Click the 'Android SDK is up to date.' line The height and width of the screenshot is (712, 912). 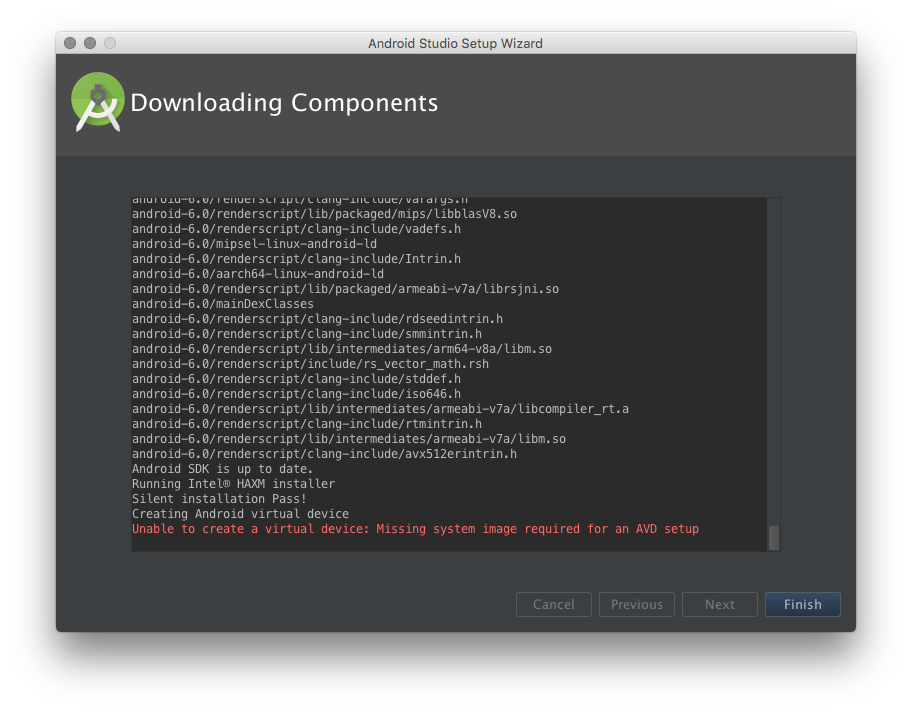(x=222, y=469)
